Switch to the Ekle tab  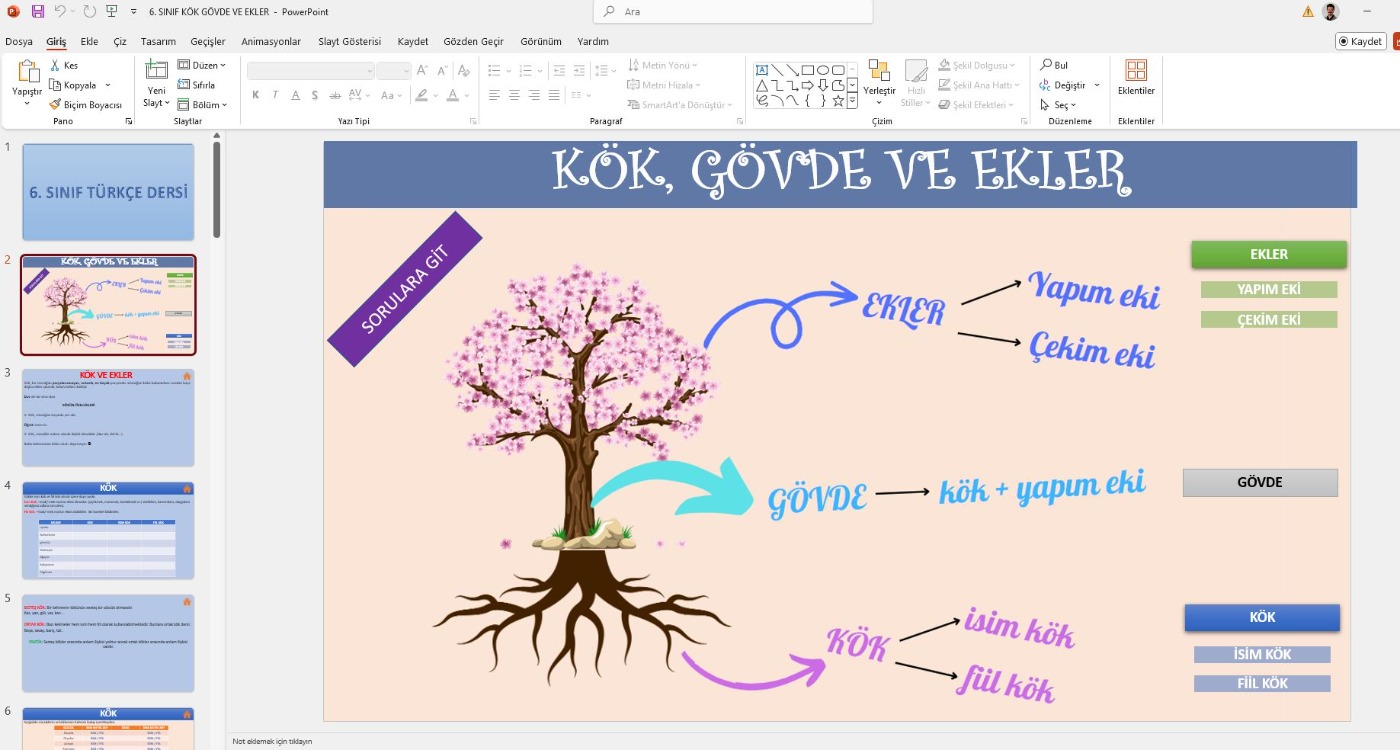tap(89, 41)
